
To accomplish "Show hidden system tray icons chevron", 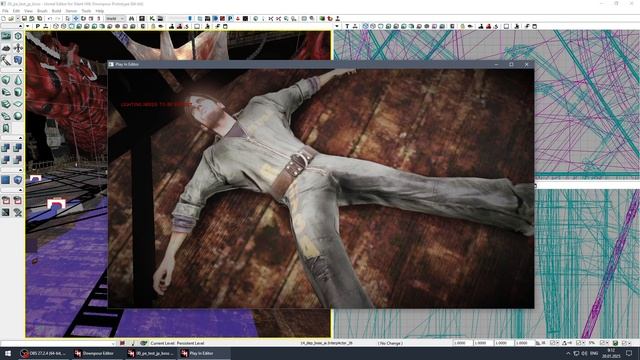I will pos(568,353).
